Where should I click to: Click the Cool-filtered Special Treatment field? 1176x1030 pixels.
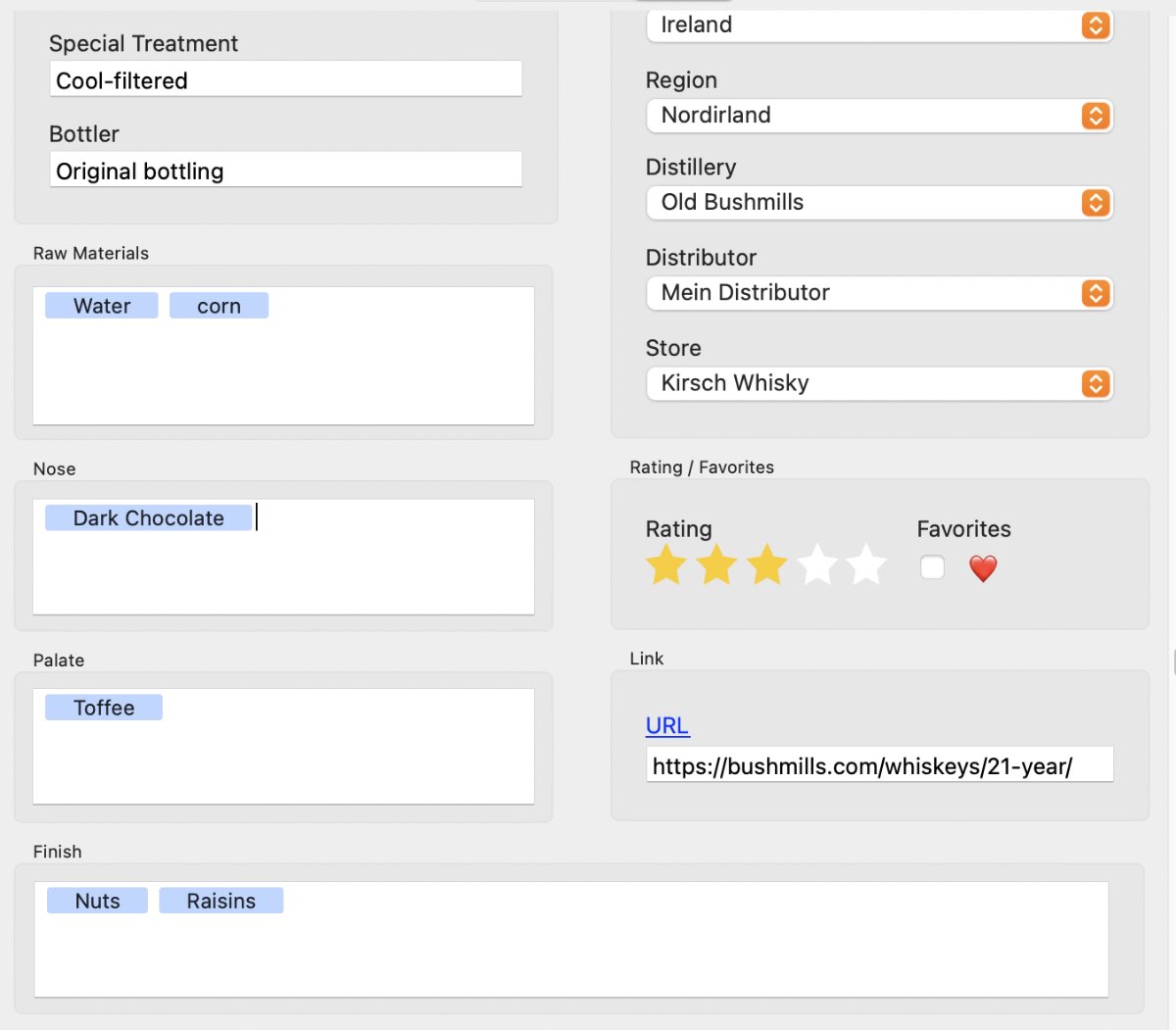tap(285, 80)
